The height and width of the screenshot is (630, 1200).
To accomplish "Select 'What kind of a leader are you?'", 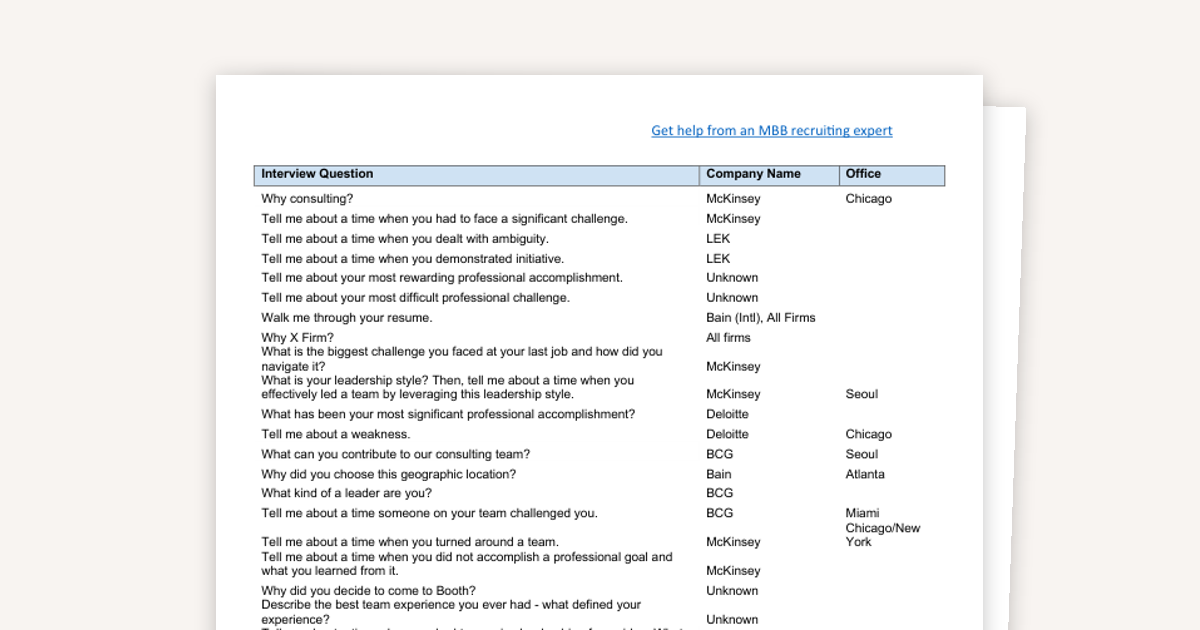I will tap(347, 493).
